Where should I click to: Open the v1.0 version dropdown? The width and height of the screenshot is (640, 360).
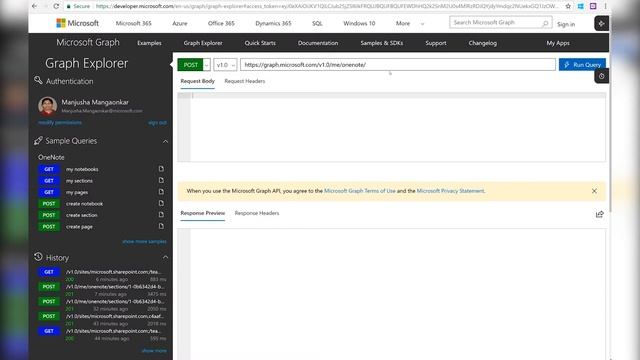(x=225, y=65)
